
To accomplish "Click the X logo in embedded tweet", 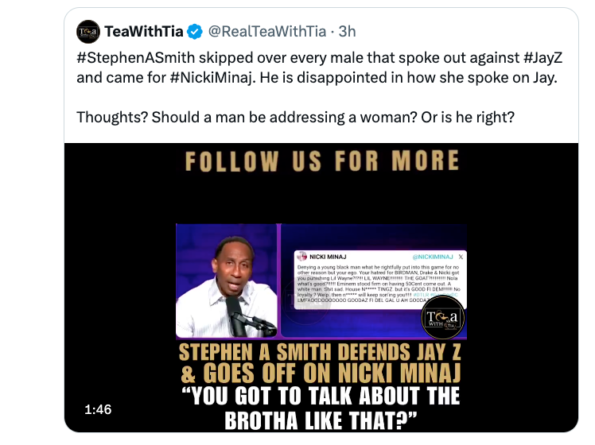I will [461, 257].
